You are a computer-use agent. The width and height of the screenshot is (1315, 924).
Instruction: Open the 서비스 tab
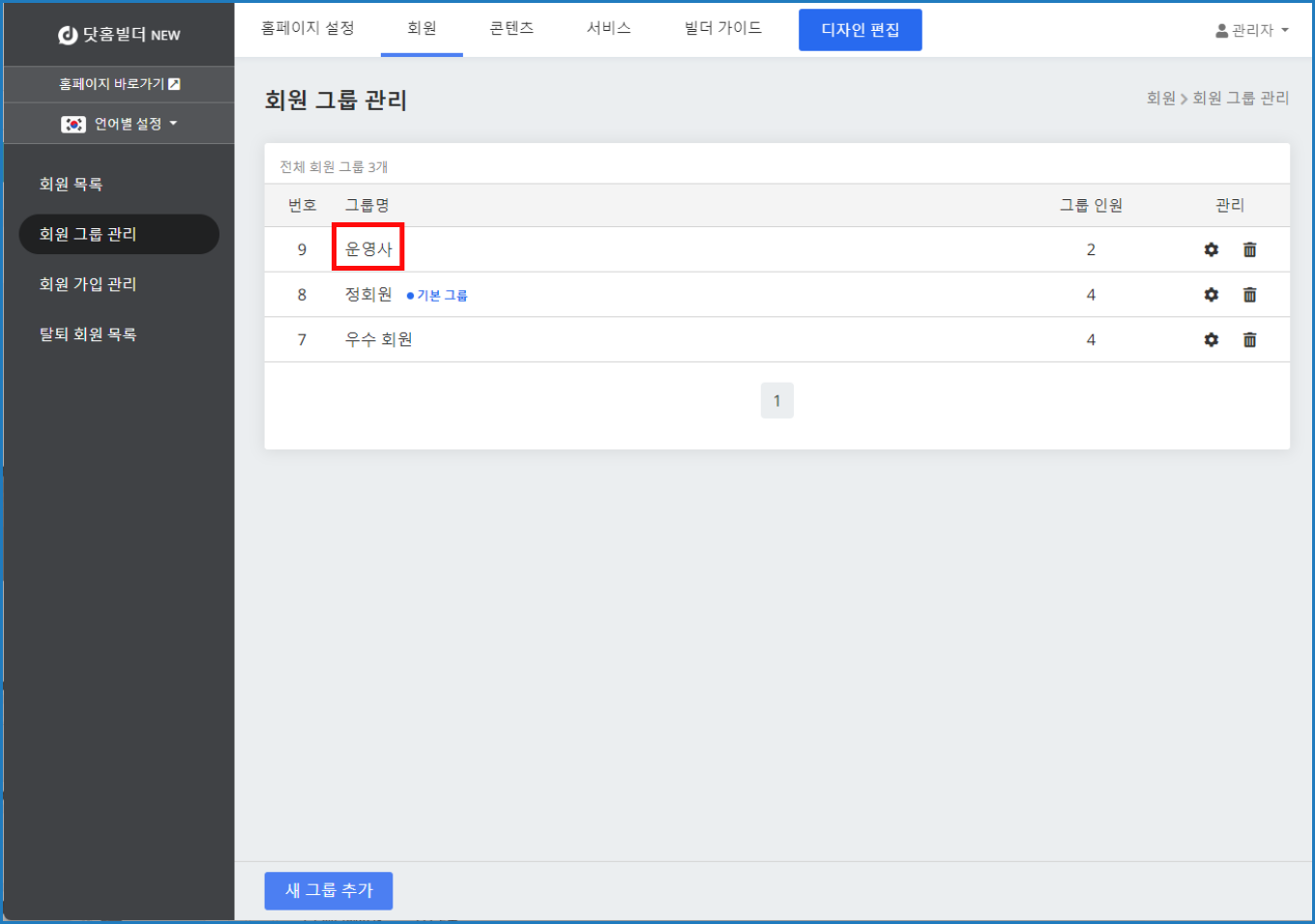pos(608,29)
